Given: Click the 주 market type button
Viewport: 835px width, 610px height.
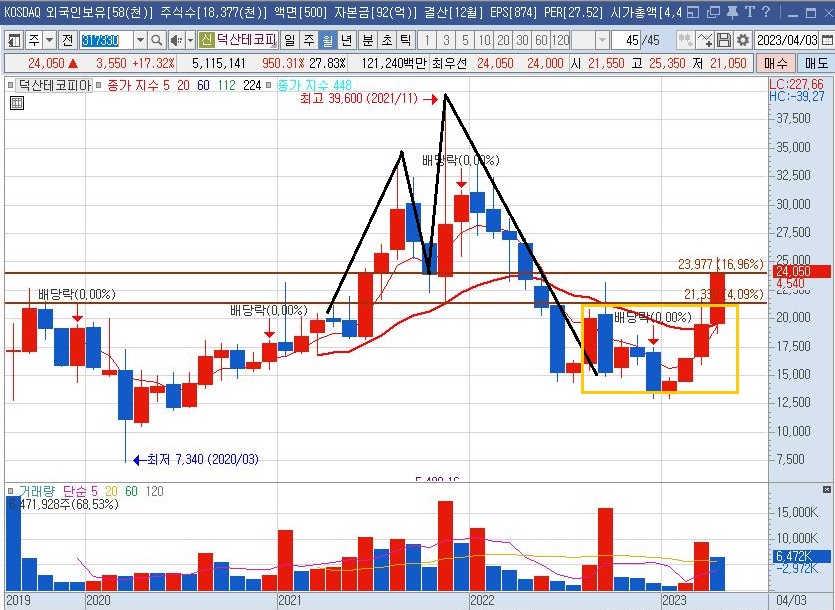Looking at the screenshot, I should (34, 40).
